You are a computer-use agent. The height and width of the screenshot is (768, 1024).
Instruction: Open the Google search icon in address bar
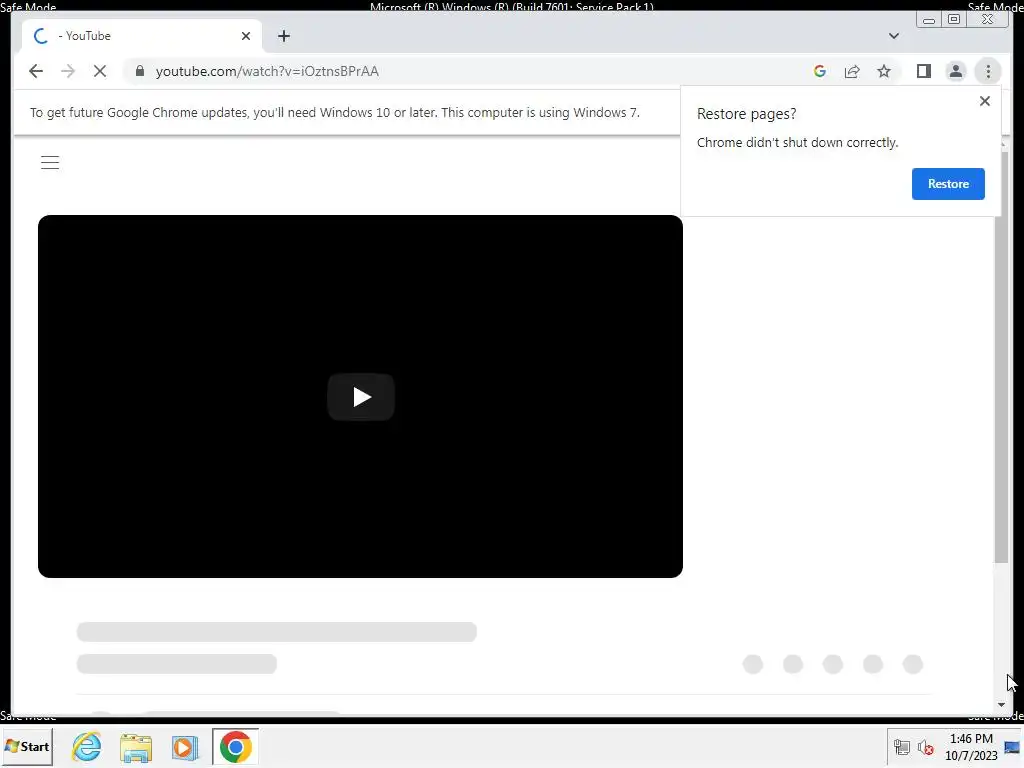coord(820,71)
